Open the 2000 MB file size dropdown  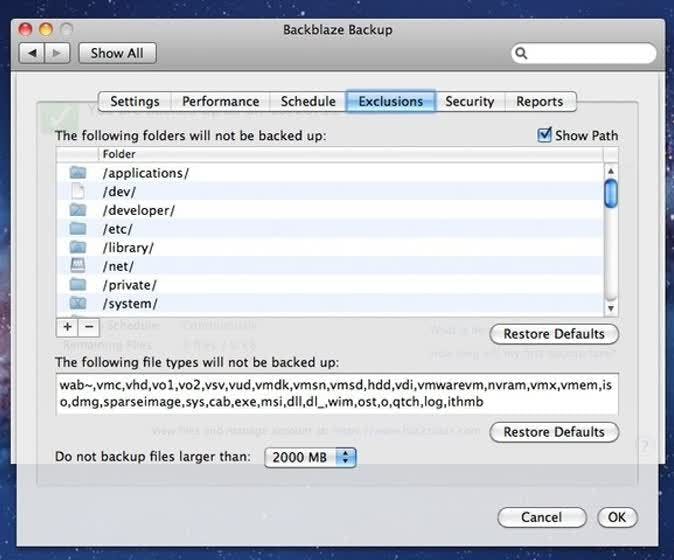click(x=310, y=457)
